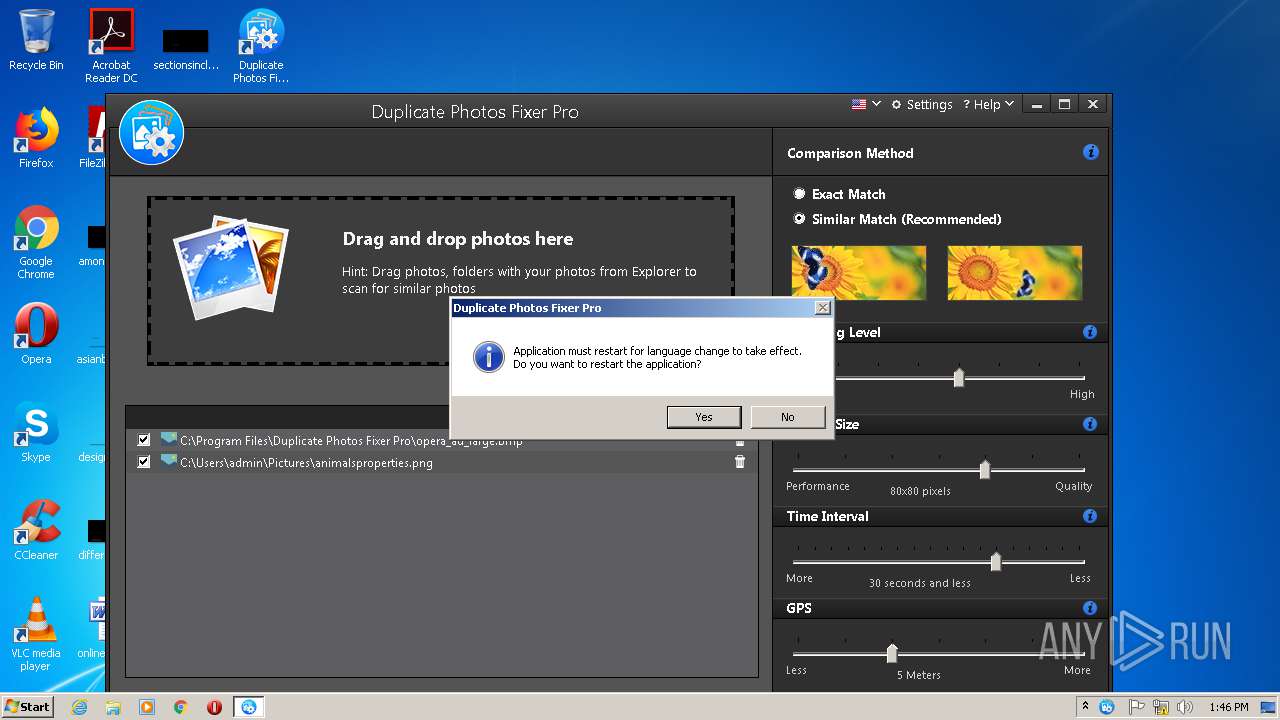Click the left sunflower comparison thumbnail
This screenshot has width=1280, height=720.
(859, 273)
